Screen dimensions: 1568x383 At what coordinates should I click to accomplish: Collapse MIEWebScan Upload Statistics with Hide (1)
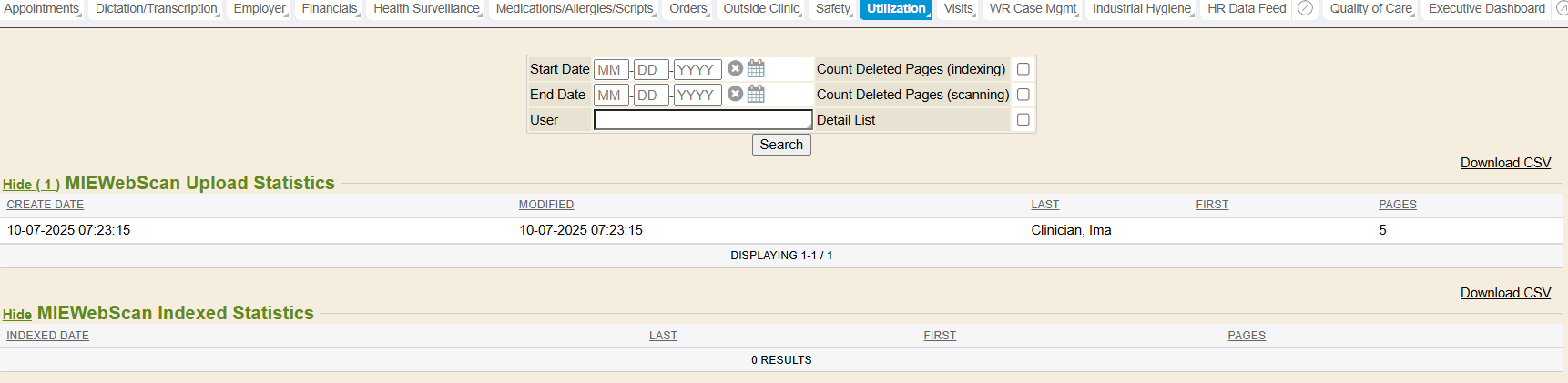(31, 185)
